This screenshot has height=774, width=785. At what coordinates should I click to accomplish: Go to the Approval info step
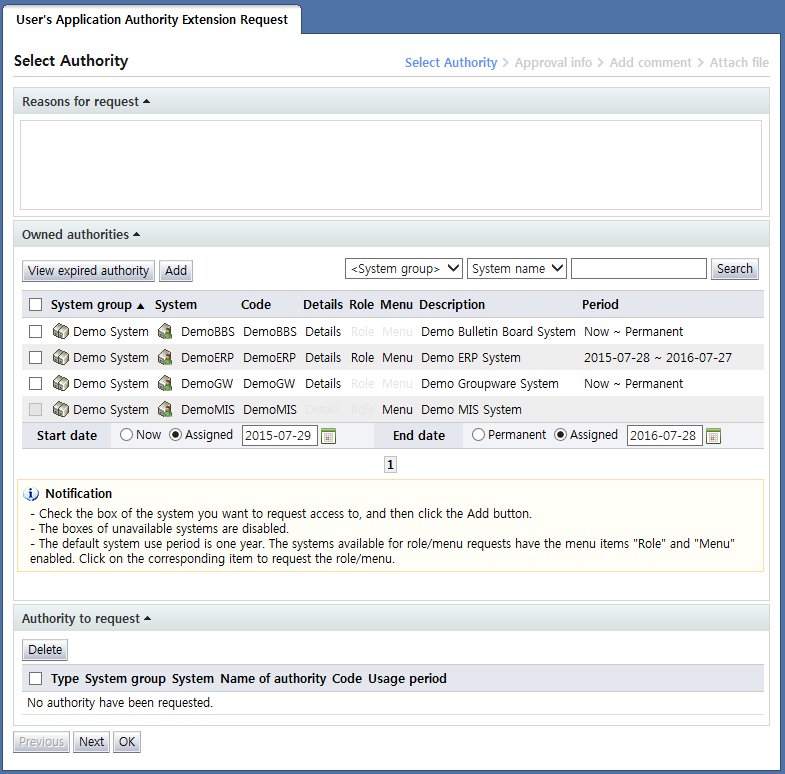point(553,63)
